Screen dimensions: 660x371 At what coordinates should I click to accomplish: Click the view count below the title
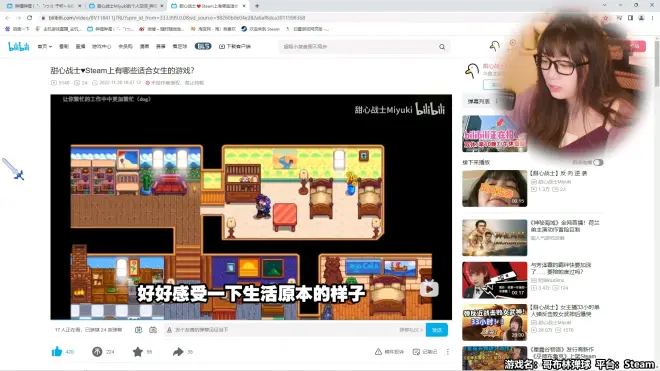click(x=60, y=83)
